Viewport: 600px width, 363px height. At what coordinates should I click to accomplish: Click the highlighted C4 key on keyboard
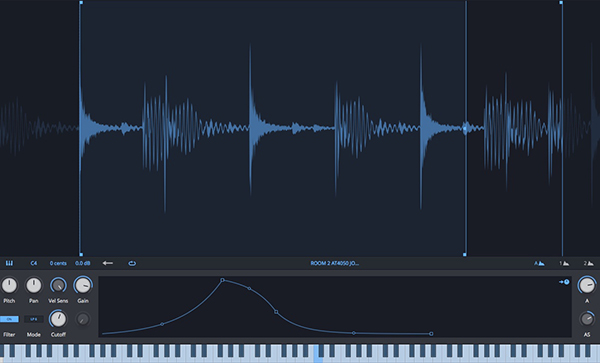click(x=317, y=354)
